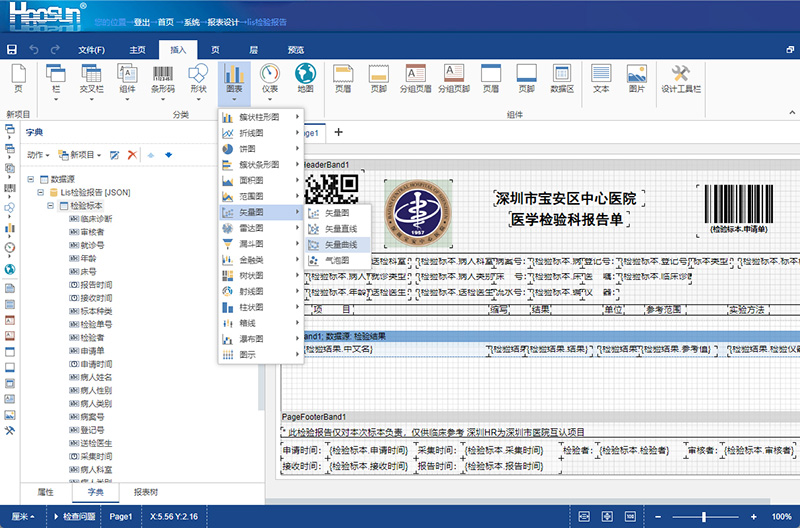Screen dimensions: 800x528
Task: Switch to the 层 ribbon tab
Action: pyautogui.click(x=254, y=50)
